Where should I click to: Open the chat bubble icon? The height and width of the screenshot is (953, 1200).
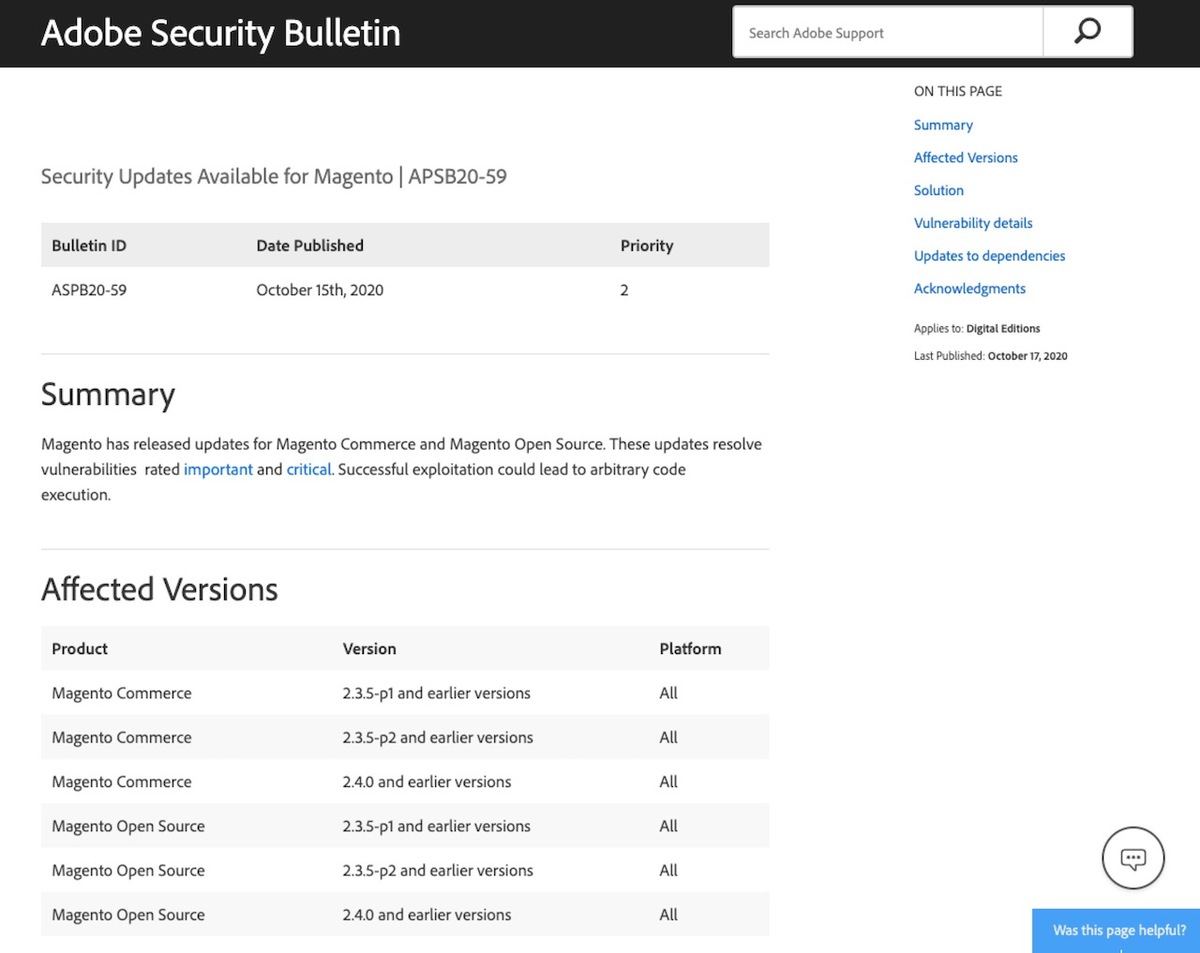tap(1133, 858)
